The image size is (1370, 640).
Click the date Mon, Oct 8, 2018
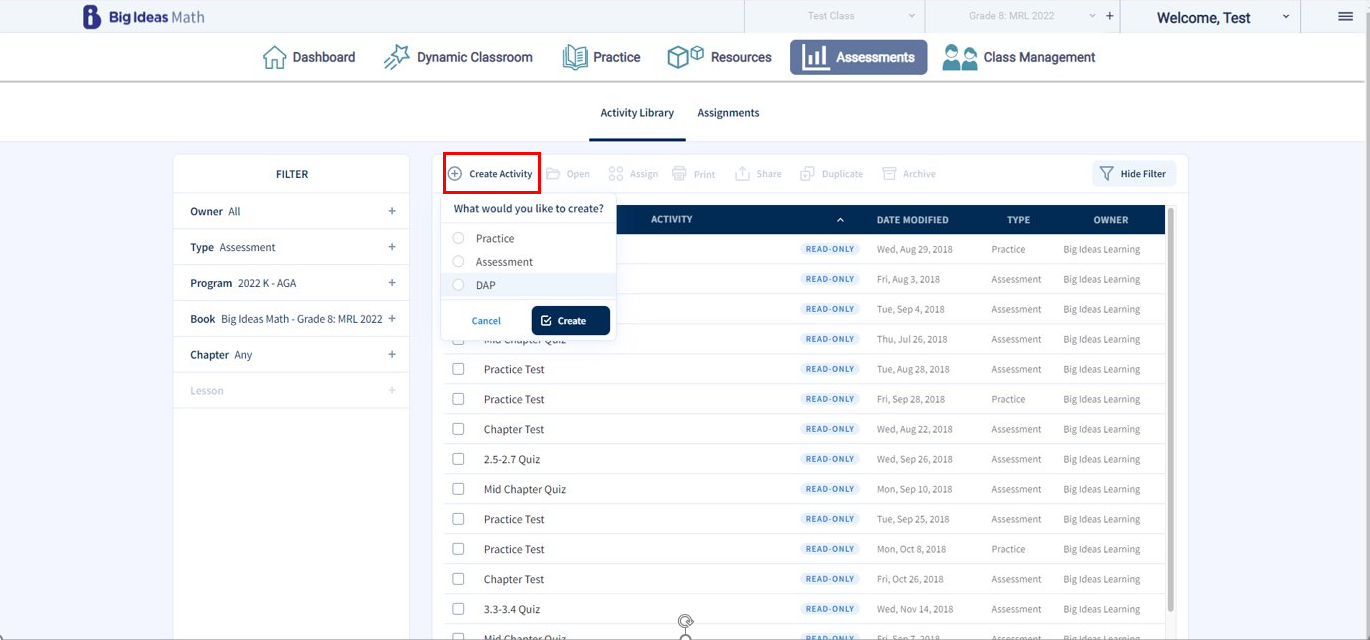911,549
